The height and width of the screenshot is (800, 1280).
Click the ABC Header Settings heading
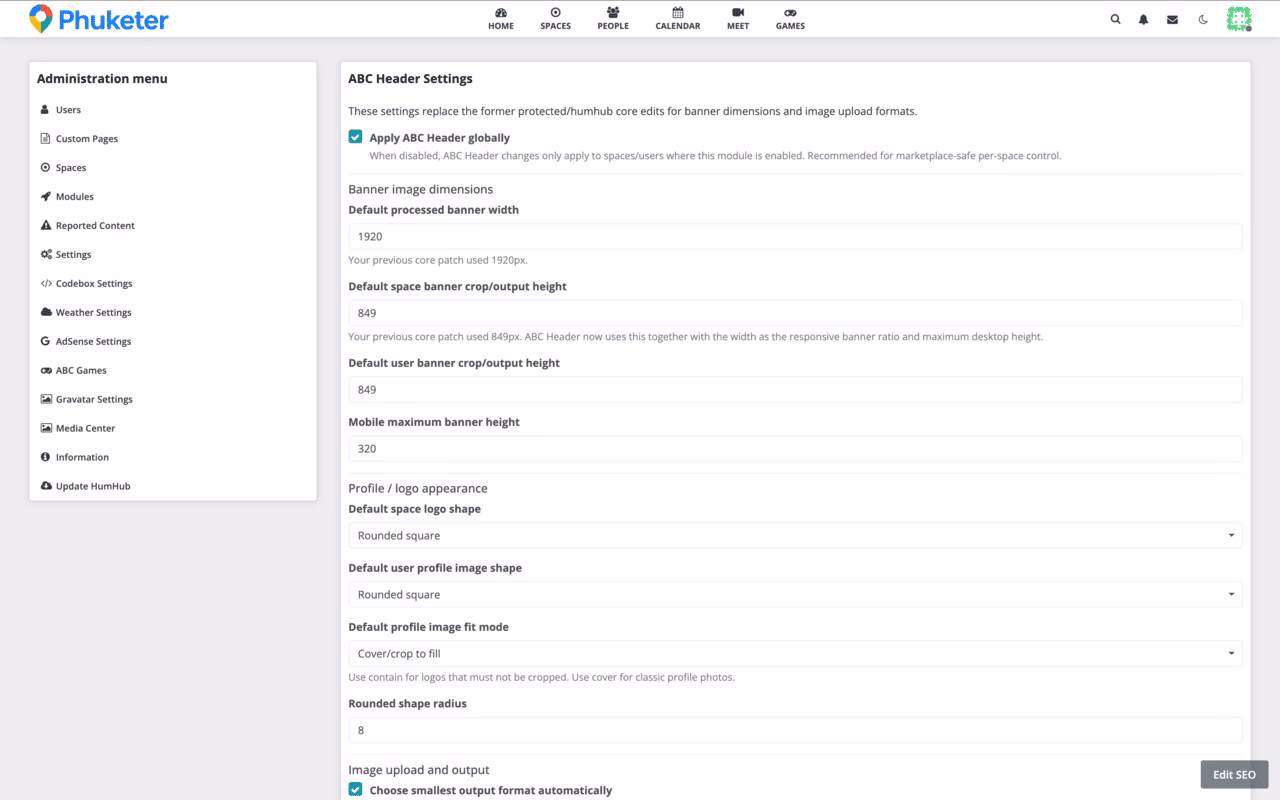click(x=410, y=78)
